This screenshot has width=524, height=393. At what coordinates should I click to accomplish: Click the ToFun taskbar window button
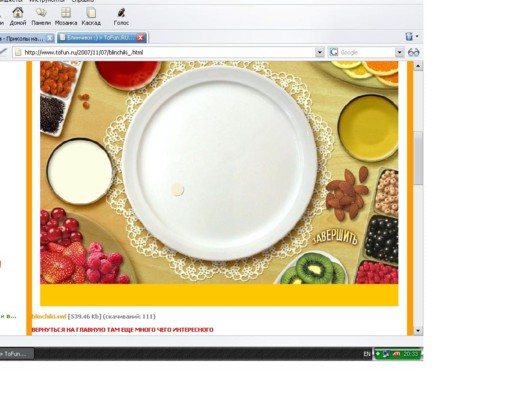coord(17,354)
